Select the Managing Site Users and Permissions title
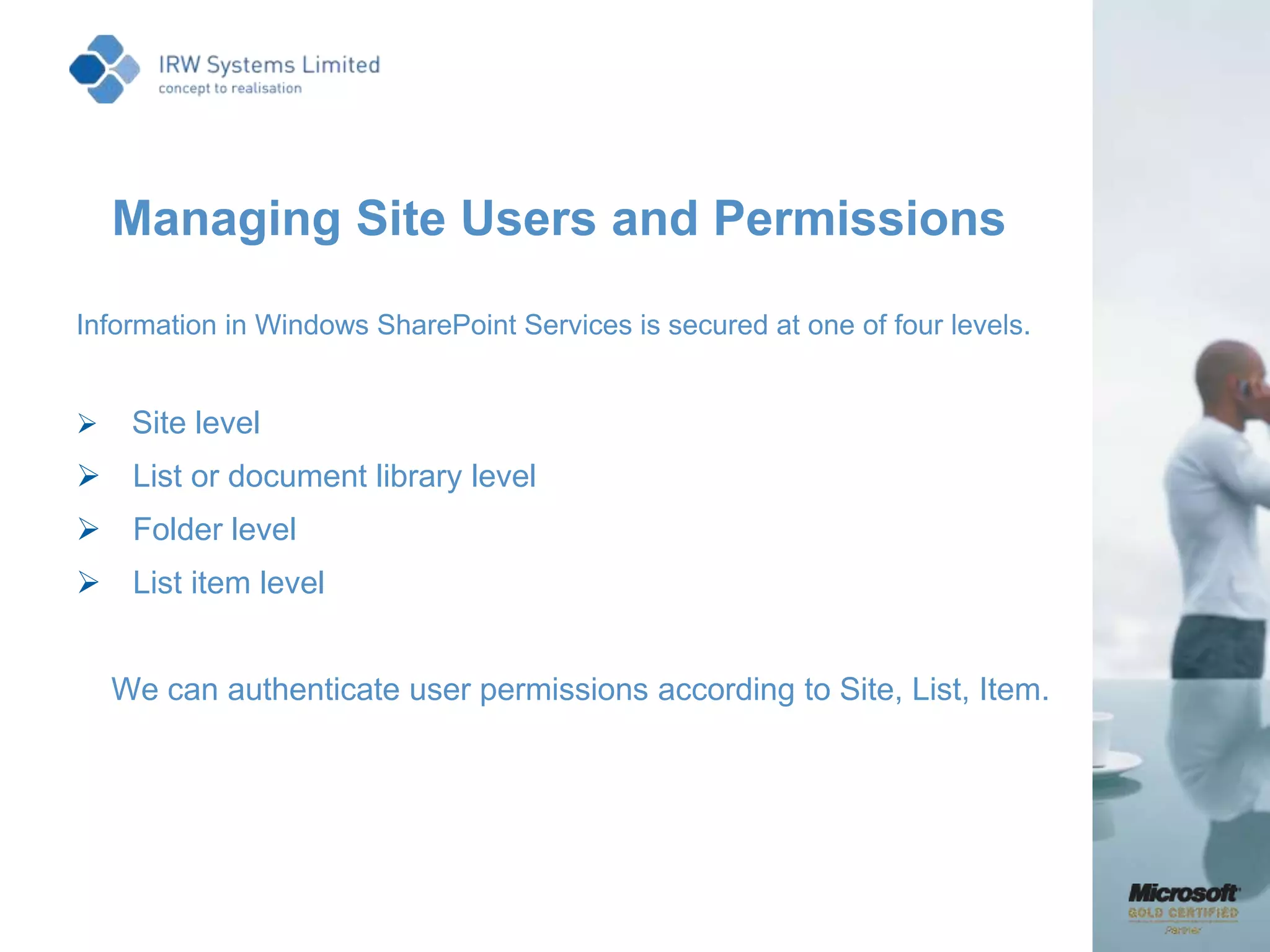1270x952 pixels. (558, 219)
